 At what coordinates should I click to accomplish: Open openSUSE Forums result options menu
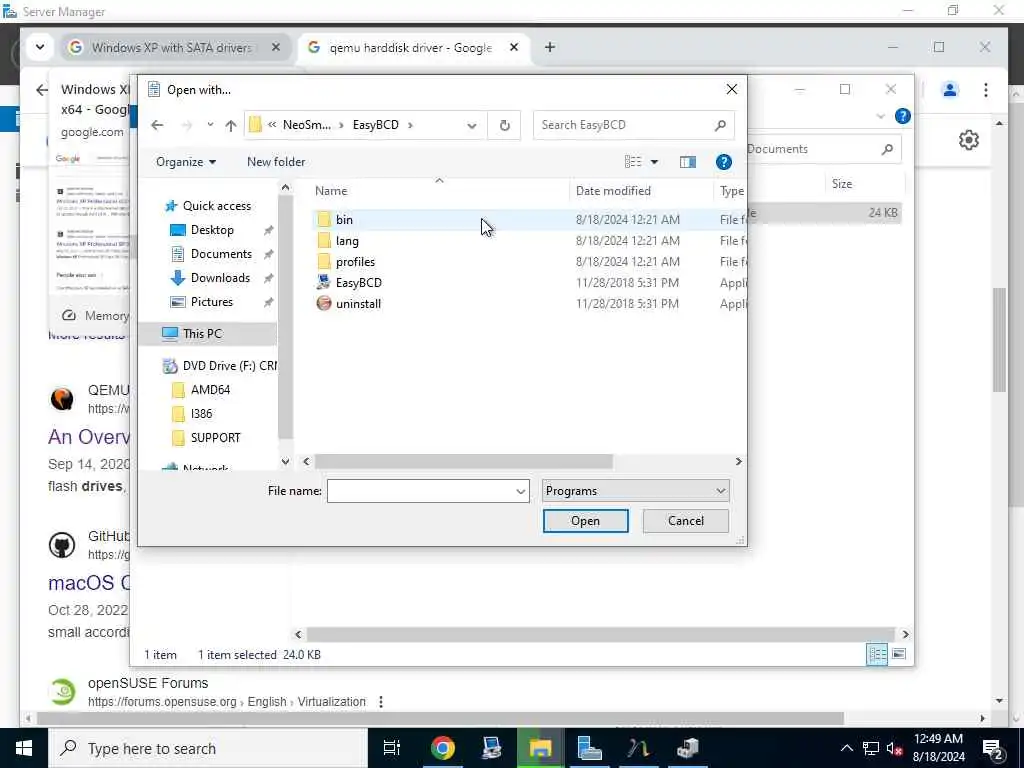tap(381, 702)
